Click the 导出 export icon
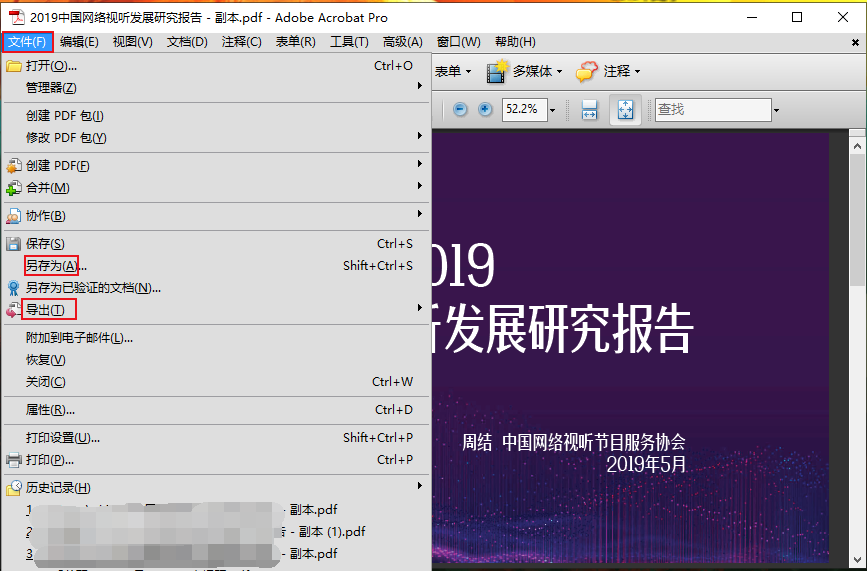 13,310
